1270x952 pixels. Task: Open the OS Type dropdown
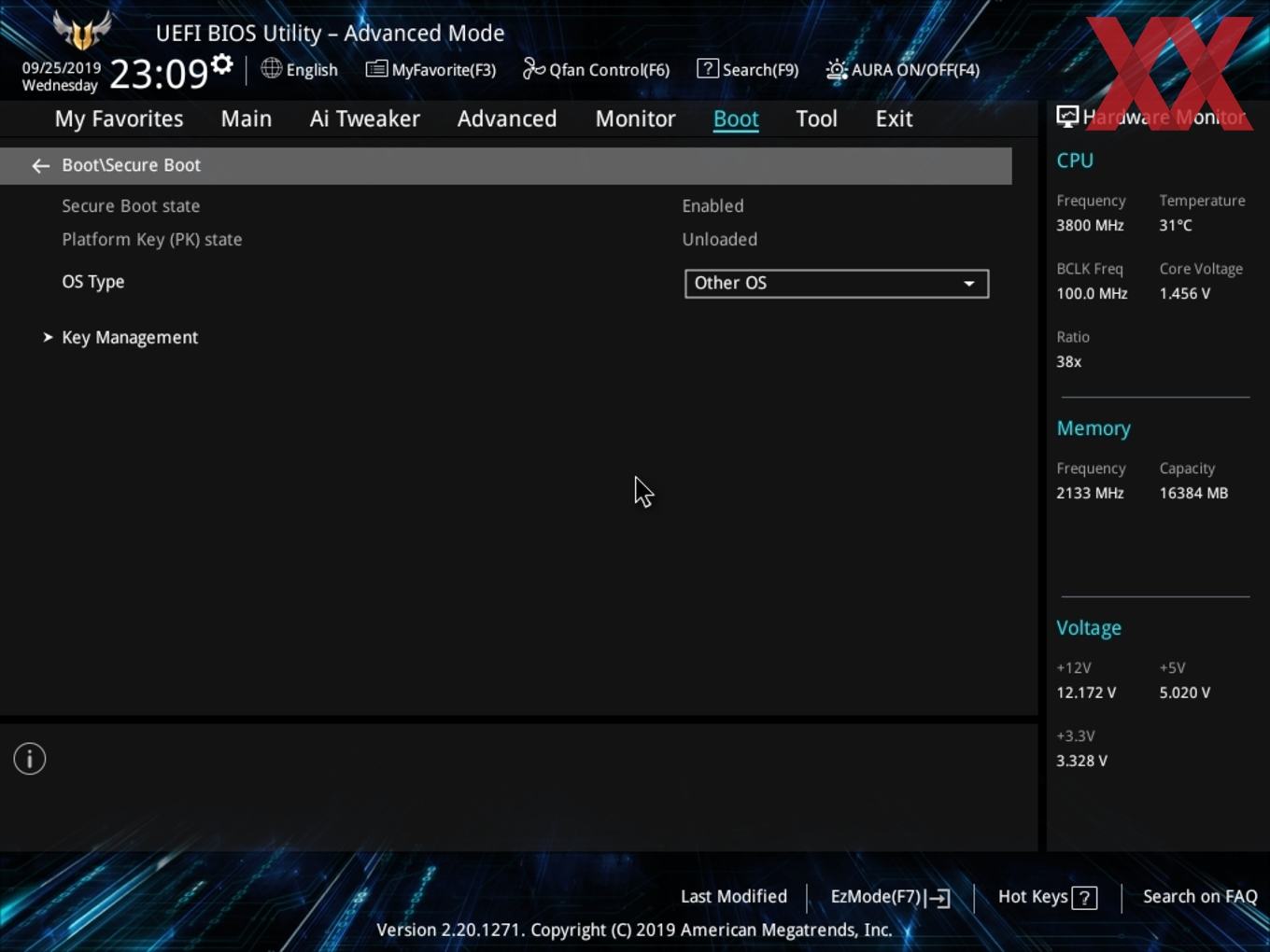tap(837, 283)
